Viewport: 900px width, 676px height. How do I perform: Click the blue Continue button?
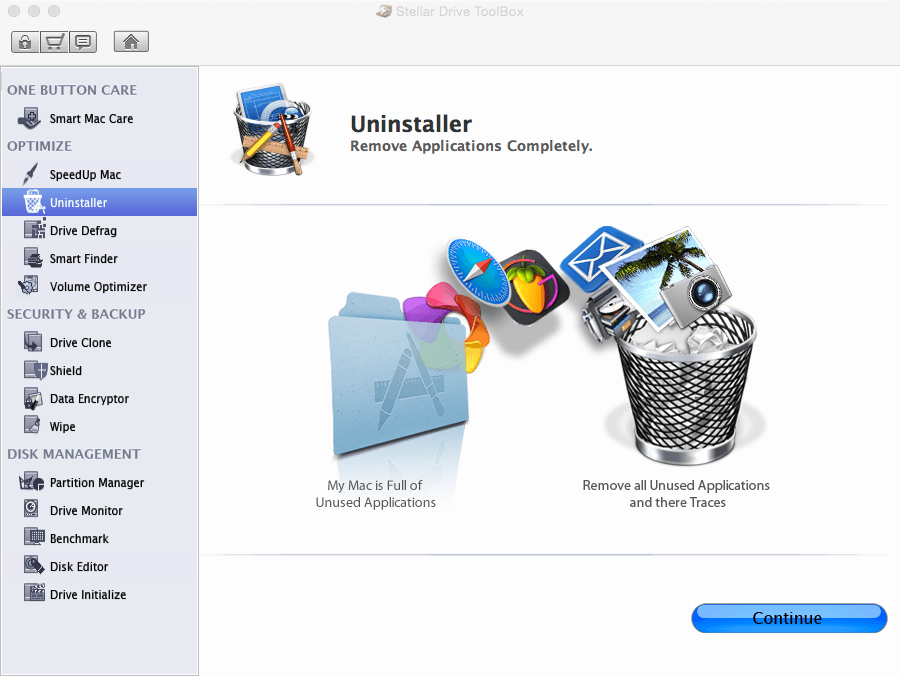(789, 618)
